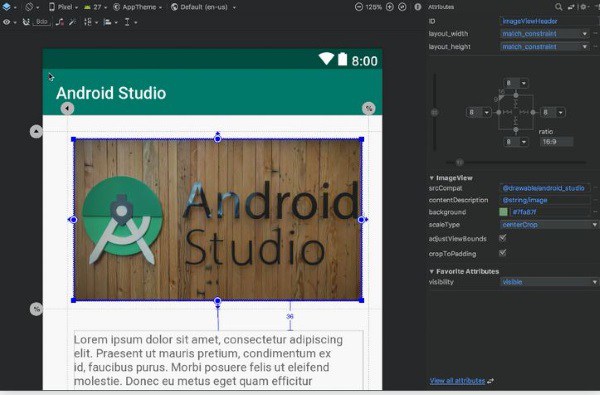
Task: Open the align options menu
Action: (x=110, y=22)
